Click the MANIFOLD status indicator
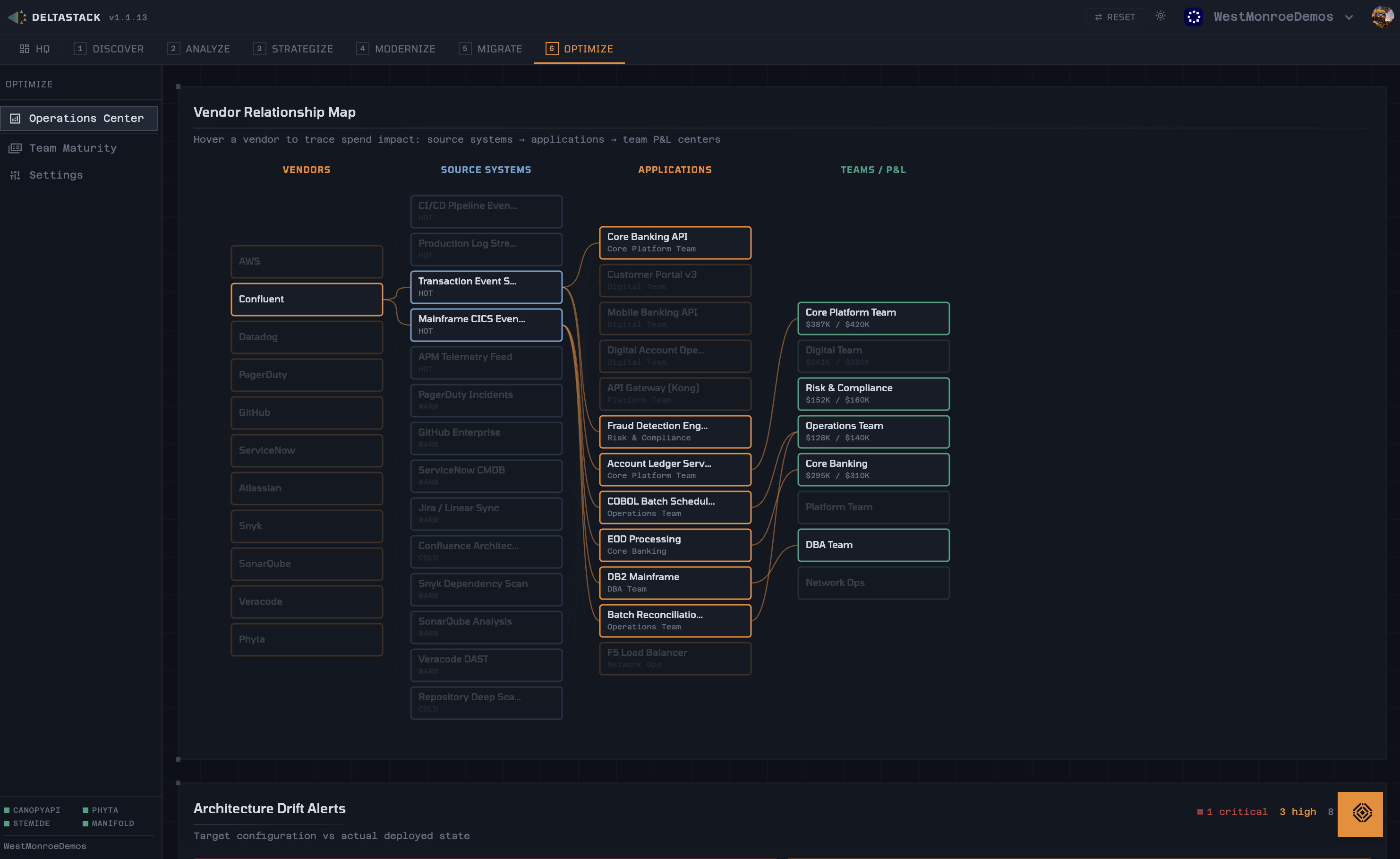 109,823
